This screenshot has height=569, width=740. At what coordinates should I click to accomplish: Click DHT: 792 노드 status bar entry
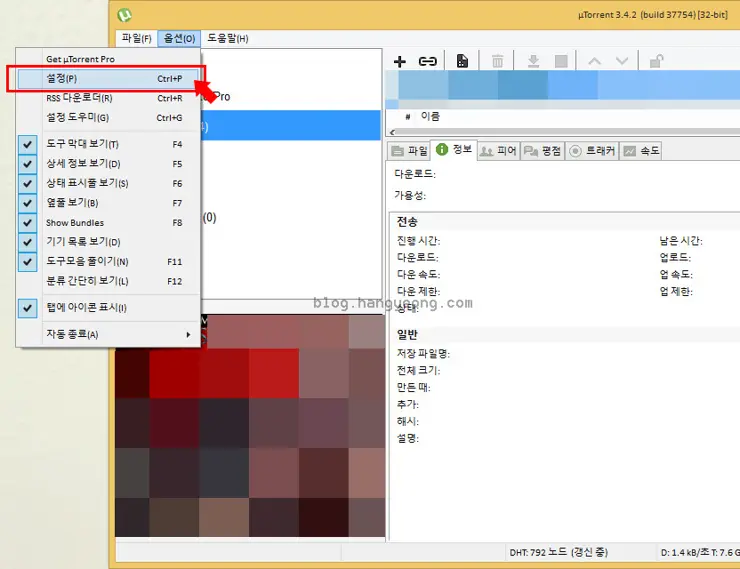pyautogui.click(x=558, y=552)
